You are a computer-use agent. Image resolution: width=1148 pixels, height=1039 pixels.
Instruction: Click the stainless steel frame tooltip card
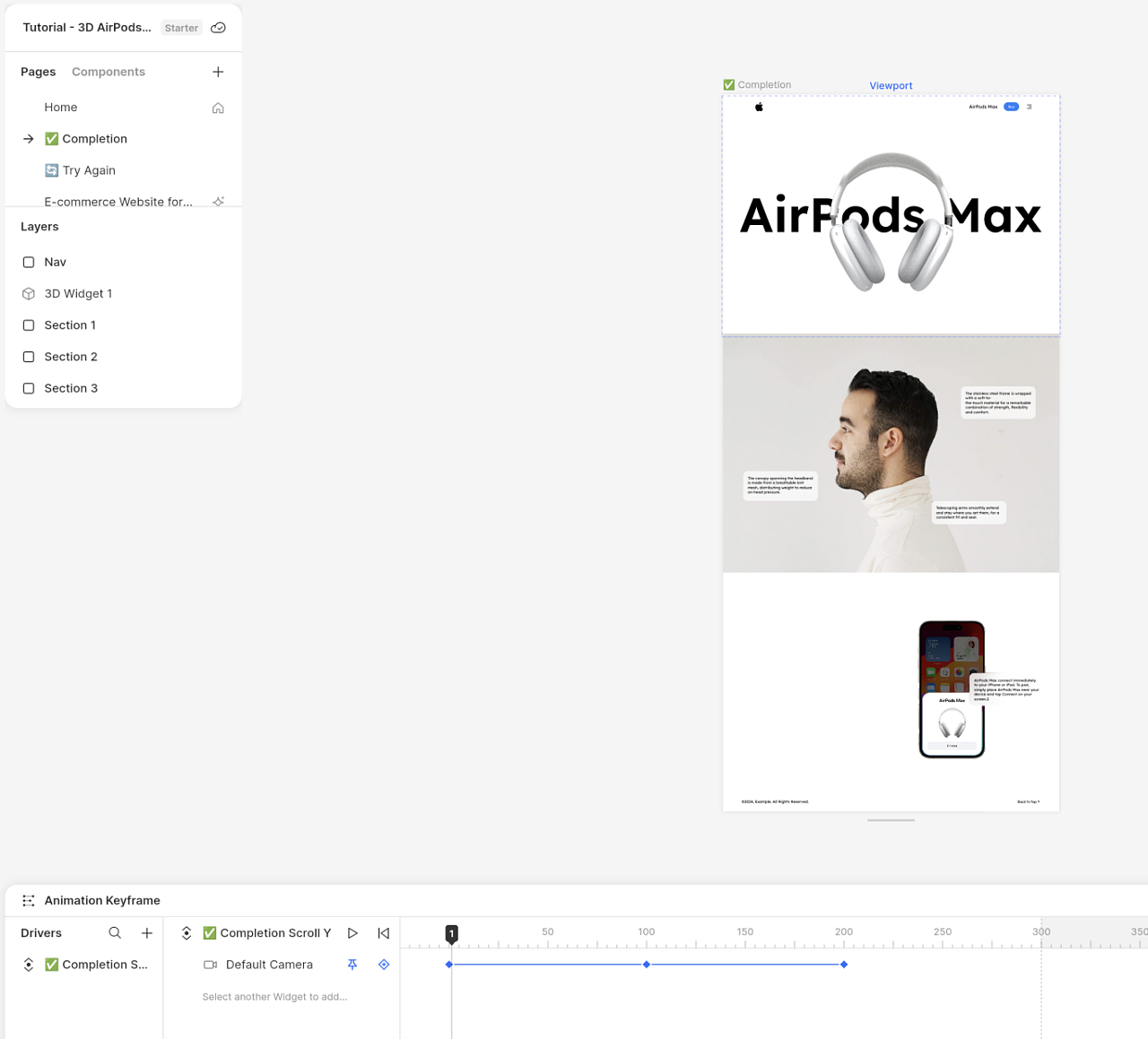point(998,403)
